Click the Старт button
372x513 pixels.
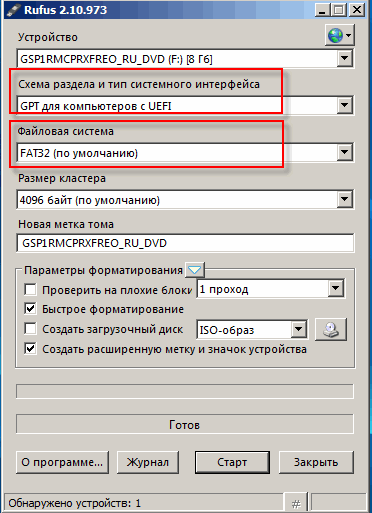pyautogui.click(x=232, y=462)
